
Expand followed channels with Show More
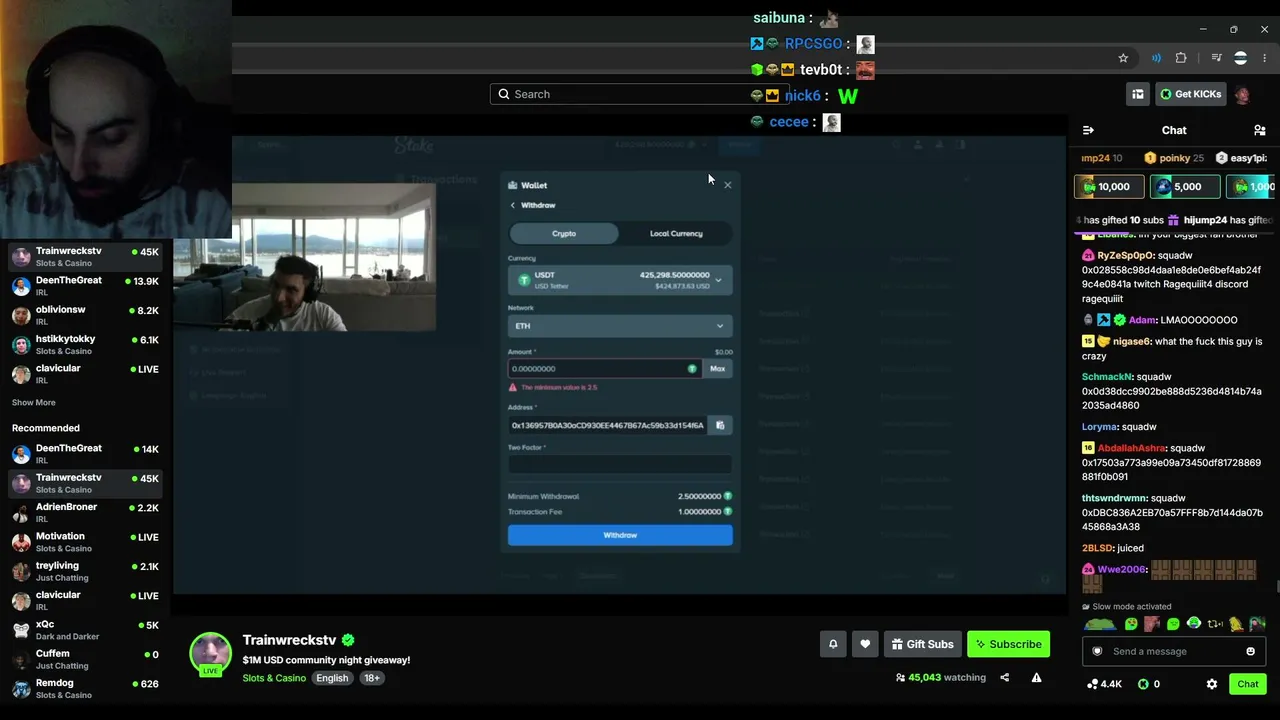click(34, 402)
